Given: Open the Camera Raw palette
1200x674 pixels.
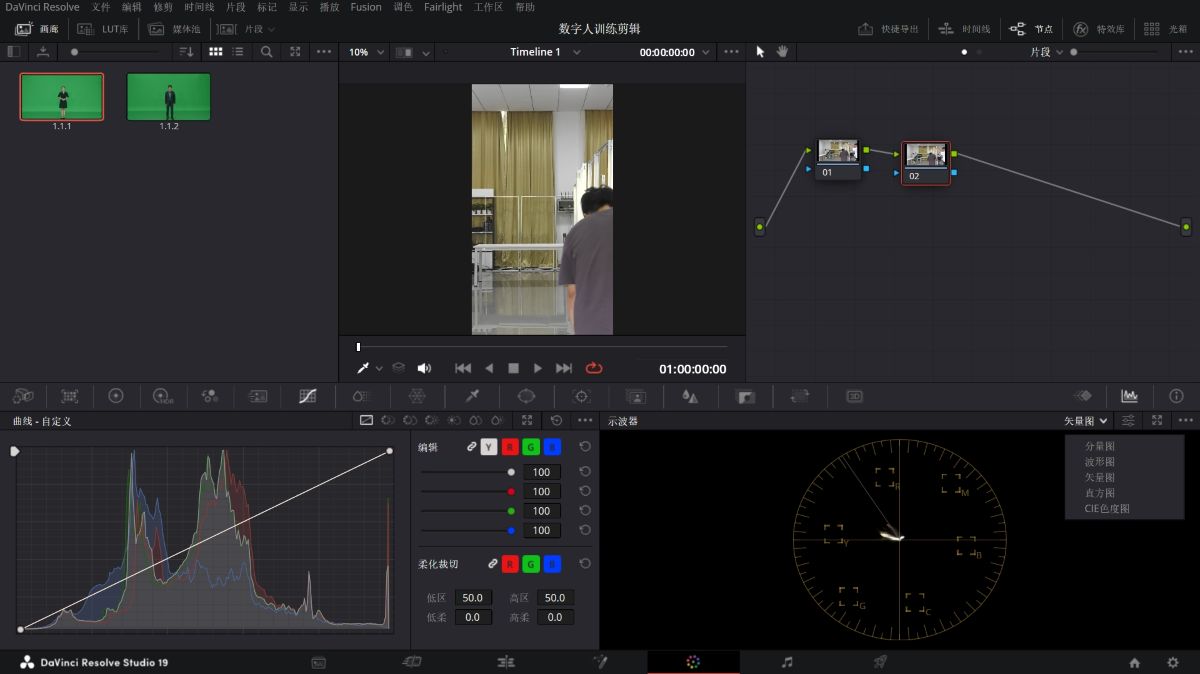Looking at the screenshot, I should pos(22,396).
